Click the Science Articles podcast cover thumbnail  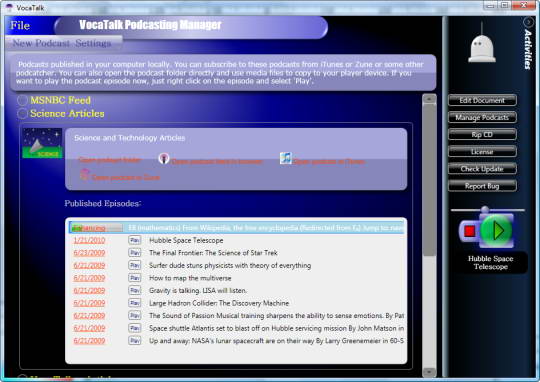point(42,143)
